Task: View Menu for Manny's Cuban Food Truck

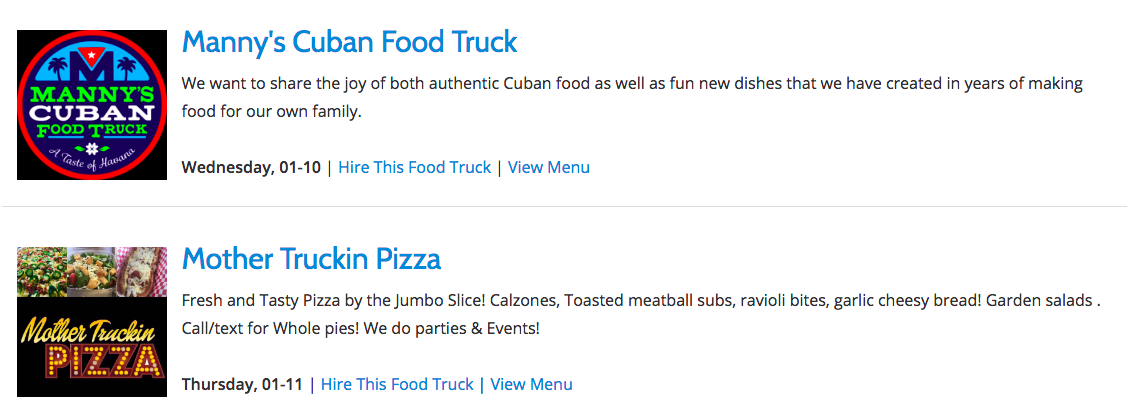Action: point(549,168)
